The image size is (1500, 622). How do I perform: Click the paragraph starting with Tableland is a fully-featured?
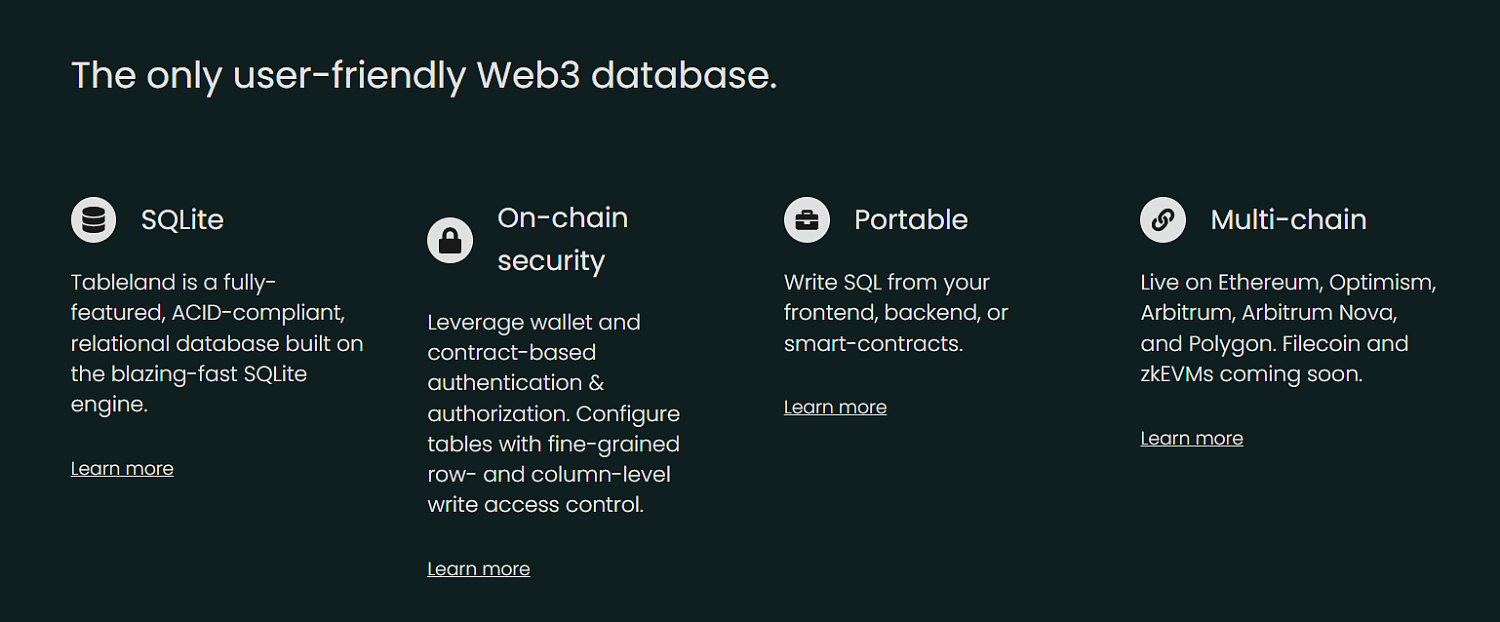217,343
